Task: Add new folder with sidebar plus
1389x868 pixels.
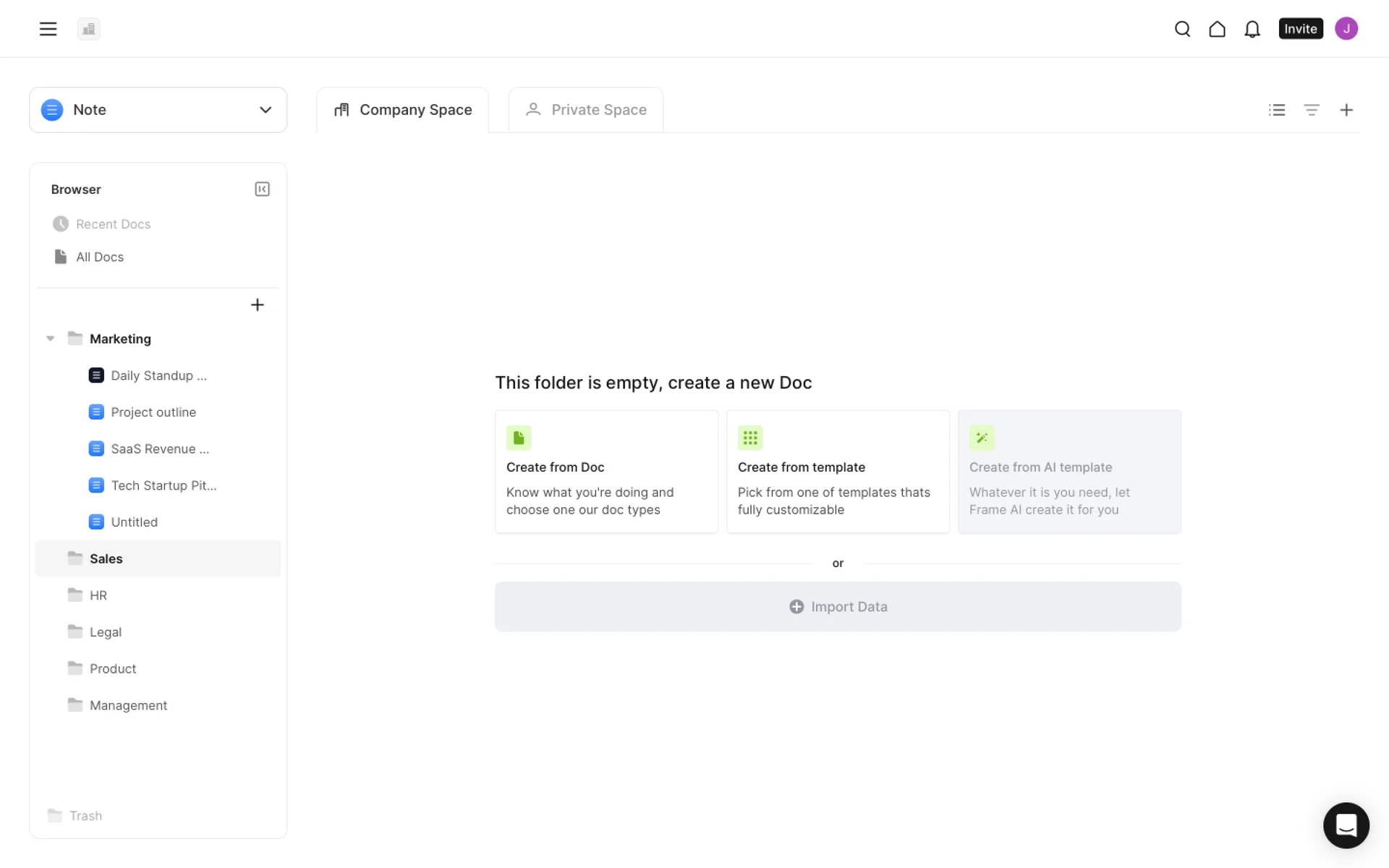Action: (x=257, y=305)
